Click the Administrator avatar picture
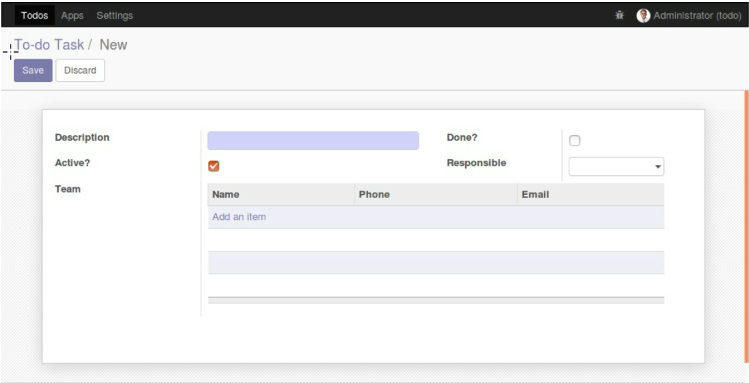The width and height of the screenshot is (749, 383). click(643, 15)
